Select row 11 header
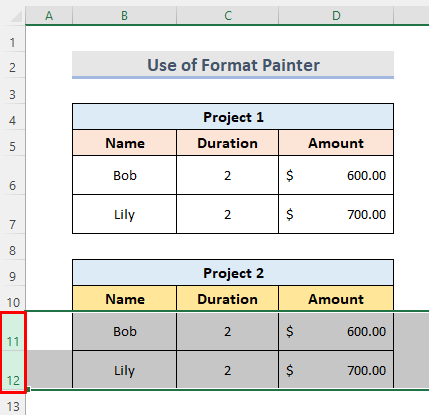 13,331
